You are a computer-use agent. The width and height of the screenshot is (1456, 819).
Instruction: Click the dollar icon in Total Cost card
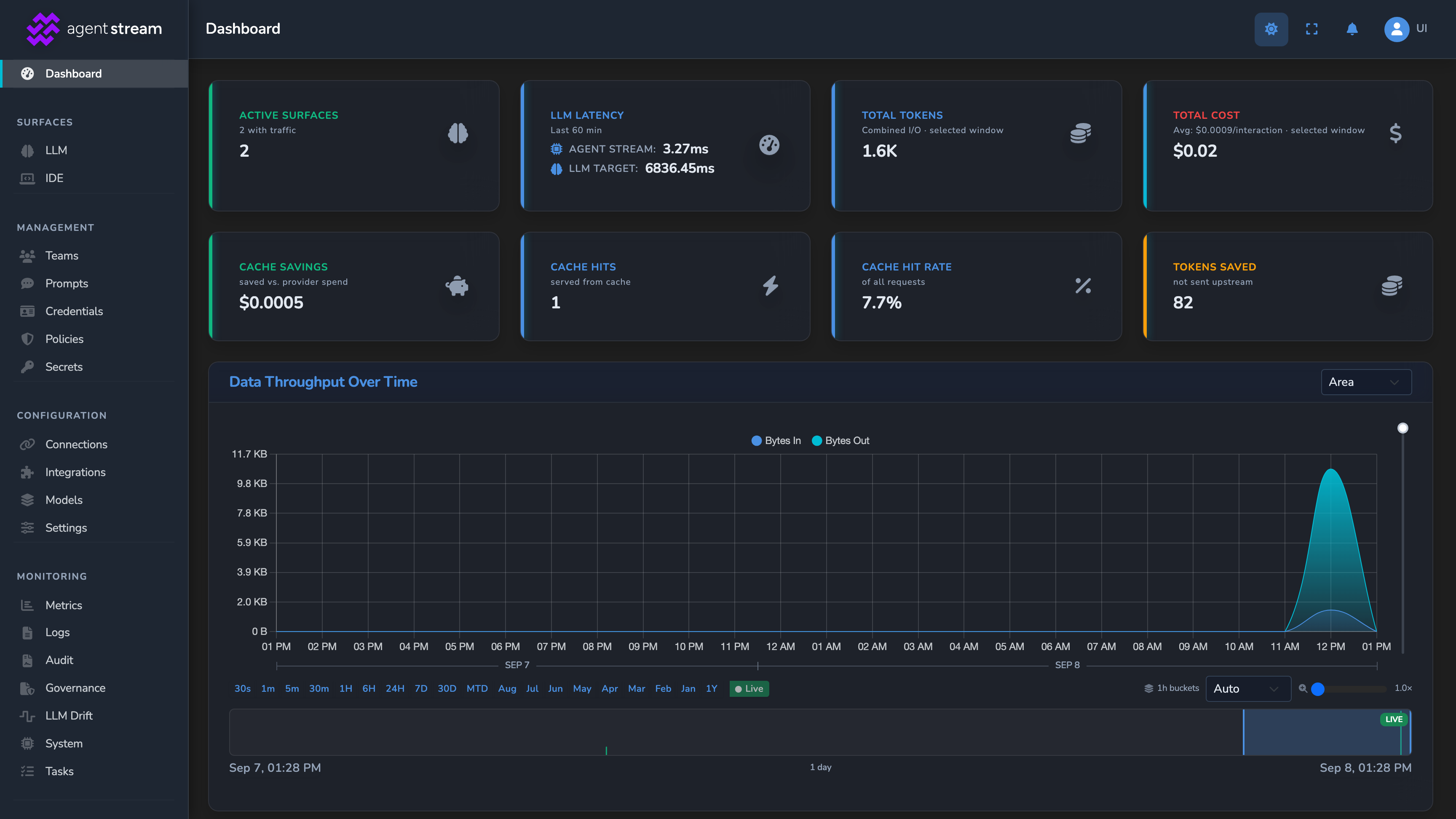coord(1395,134)
